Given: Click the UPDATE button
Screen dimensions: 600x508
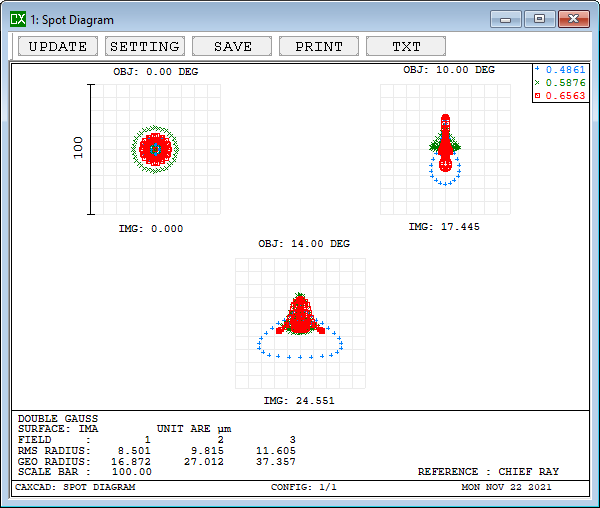Looking at the screenshot, I should 58,46.
